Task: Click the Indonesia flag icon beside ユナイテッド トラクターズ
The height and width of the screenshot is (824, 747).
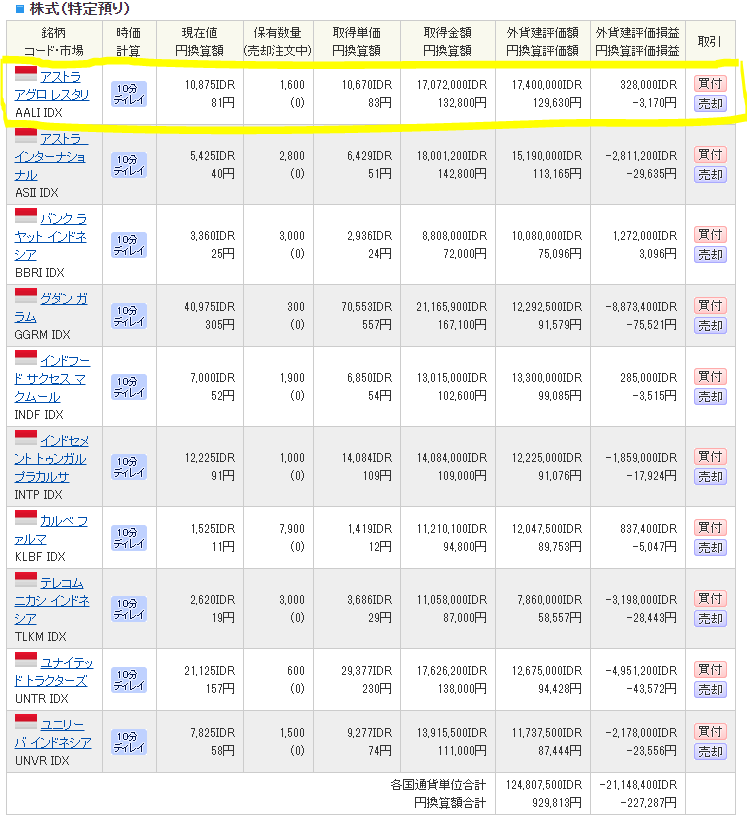Action: click(26, 661)
